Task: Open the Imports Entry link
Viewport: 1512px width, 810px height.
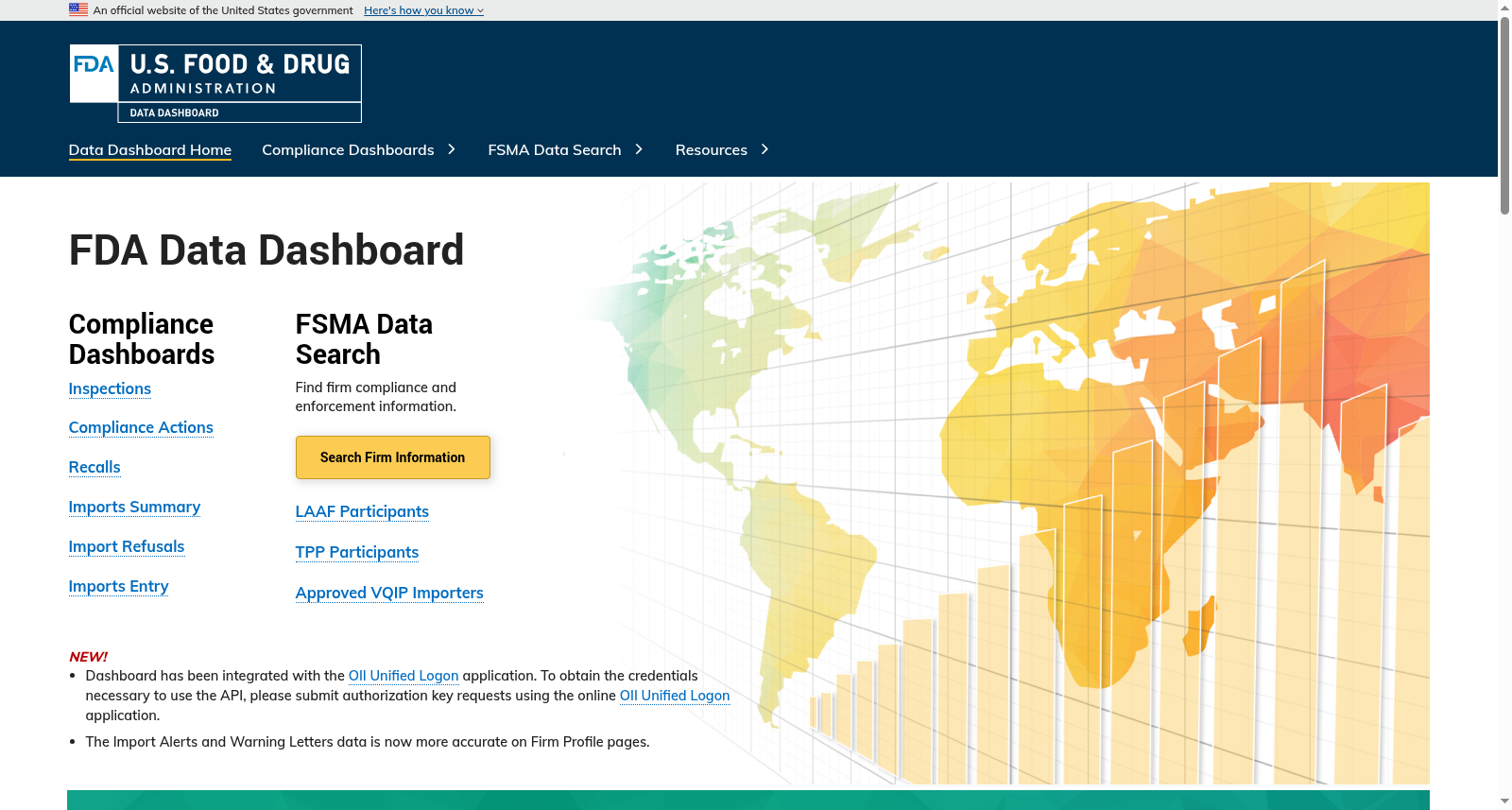Action: click(x=118, y=586)
